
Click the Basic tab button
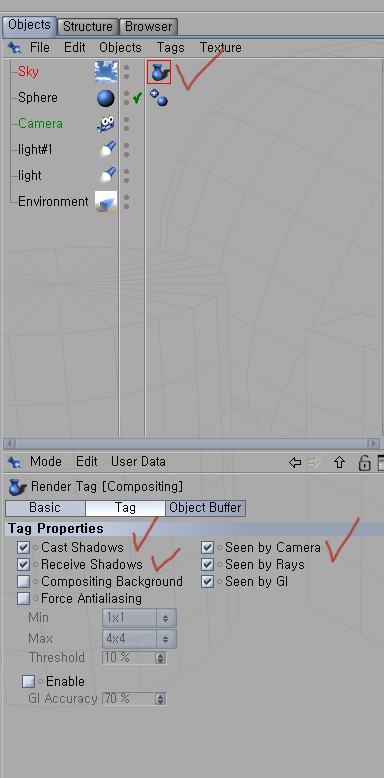click(x=45, y=508)
